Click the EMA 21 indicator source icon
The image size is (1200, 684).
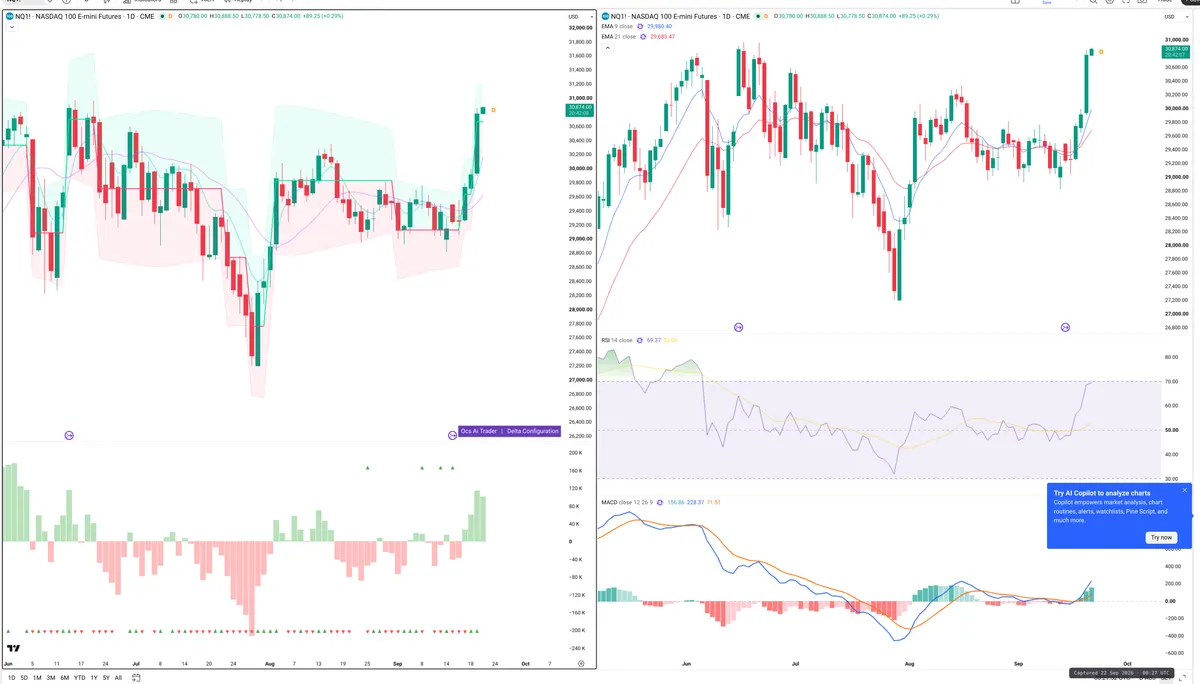(643, 37)
